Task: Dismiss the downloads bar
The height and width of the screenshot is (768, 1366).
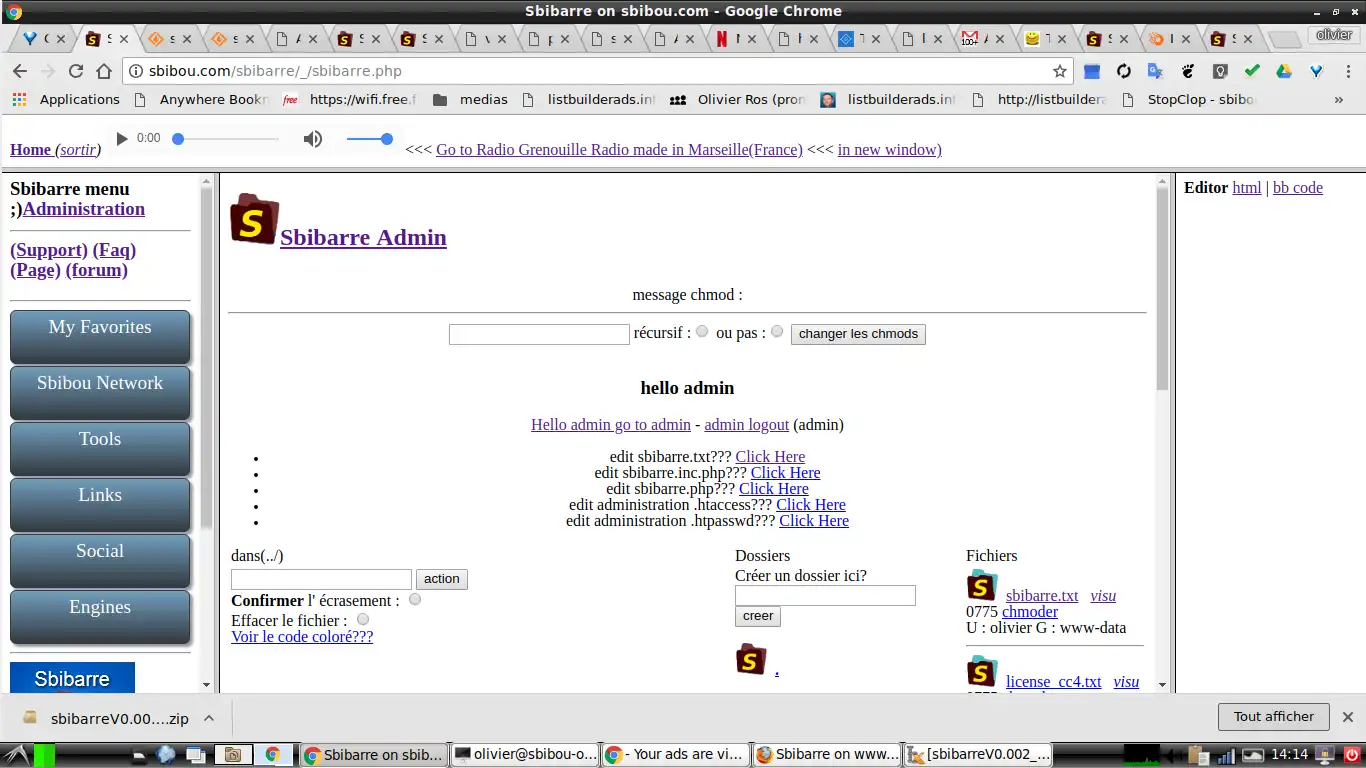Action: [x=1348, y=717]
